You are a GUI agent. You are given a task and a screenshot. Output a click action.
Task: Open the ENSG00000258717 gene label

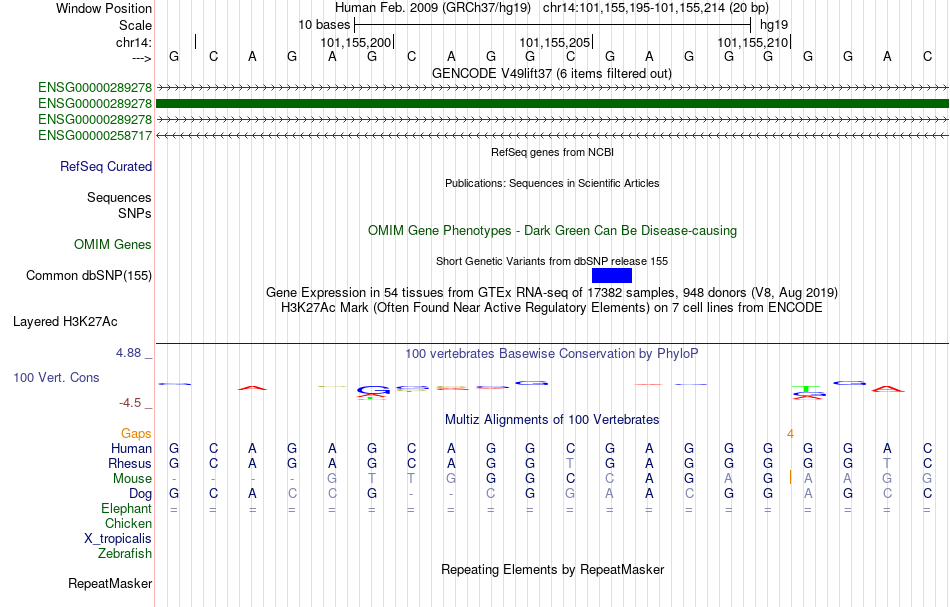point(95,135)
